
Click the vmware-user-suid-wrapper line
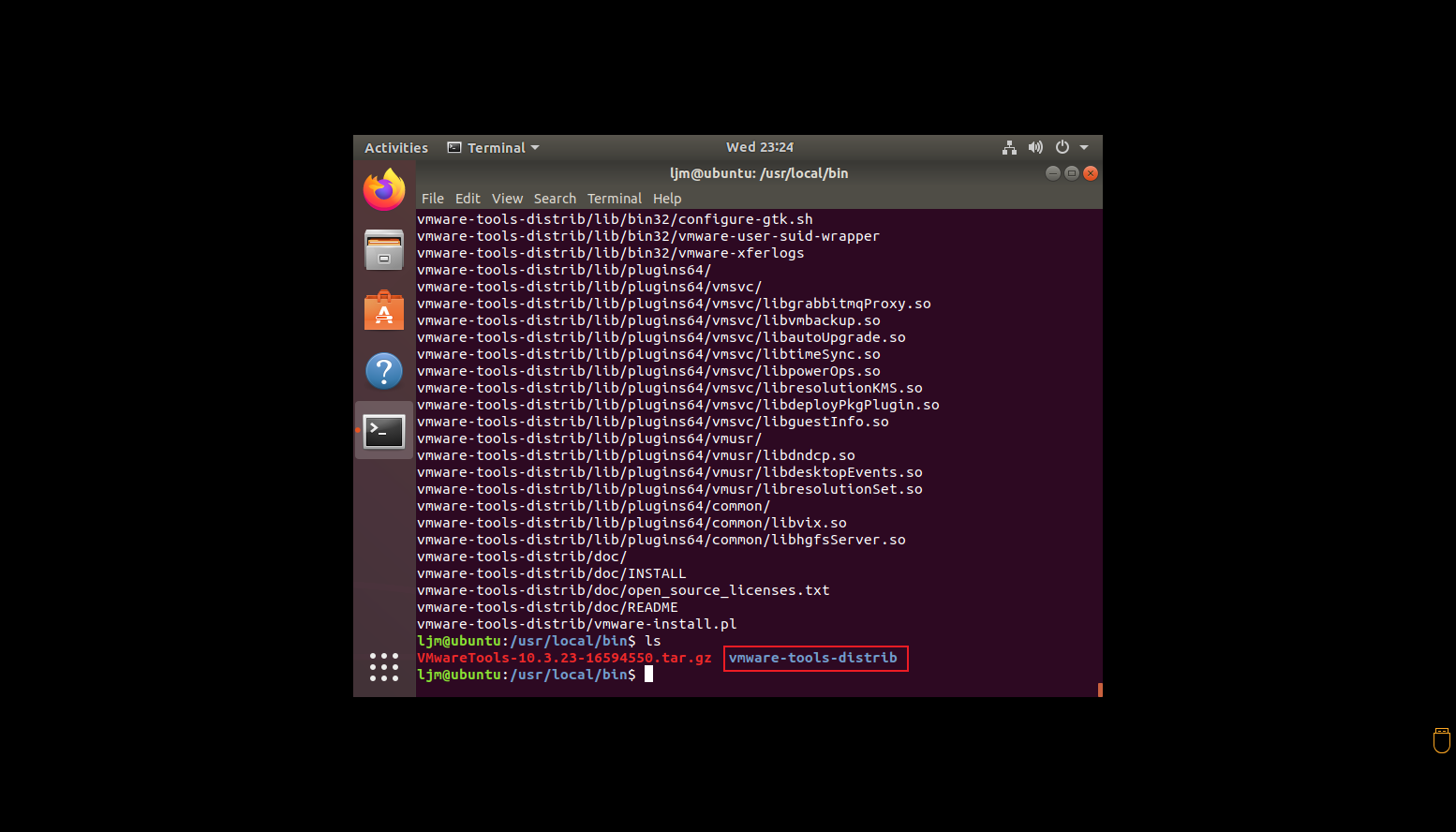pos(648,236)
